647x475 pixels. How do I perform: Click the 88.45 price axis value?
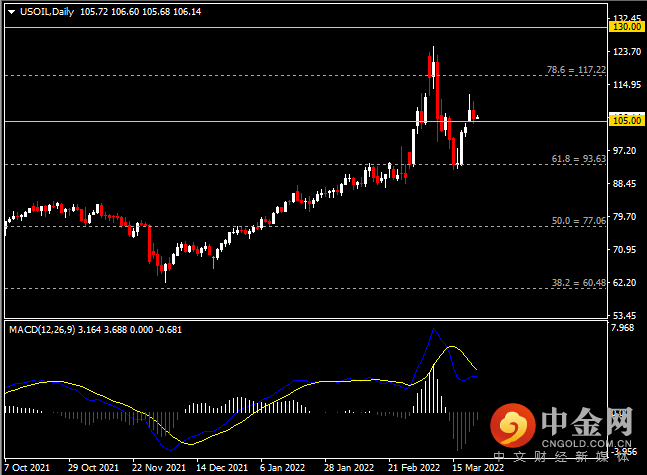[x=625, y=183]
